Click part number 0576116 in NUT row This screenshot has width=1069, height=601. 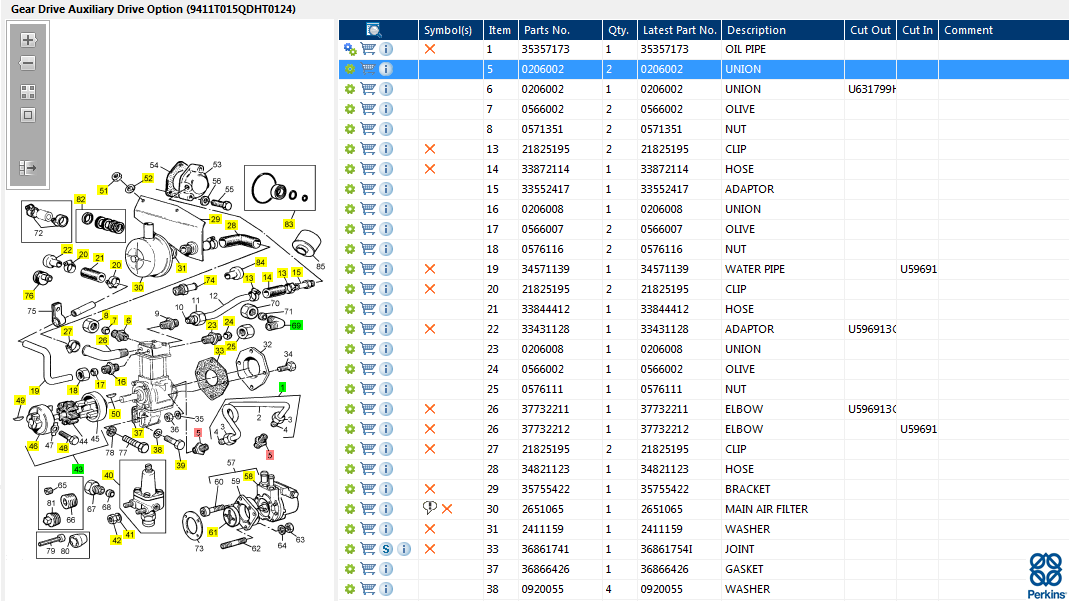click(543, 249)
